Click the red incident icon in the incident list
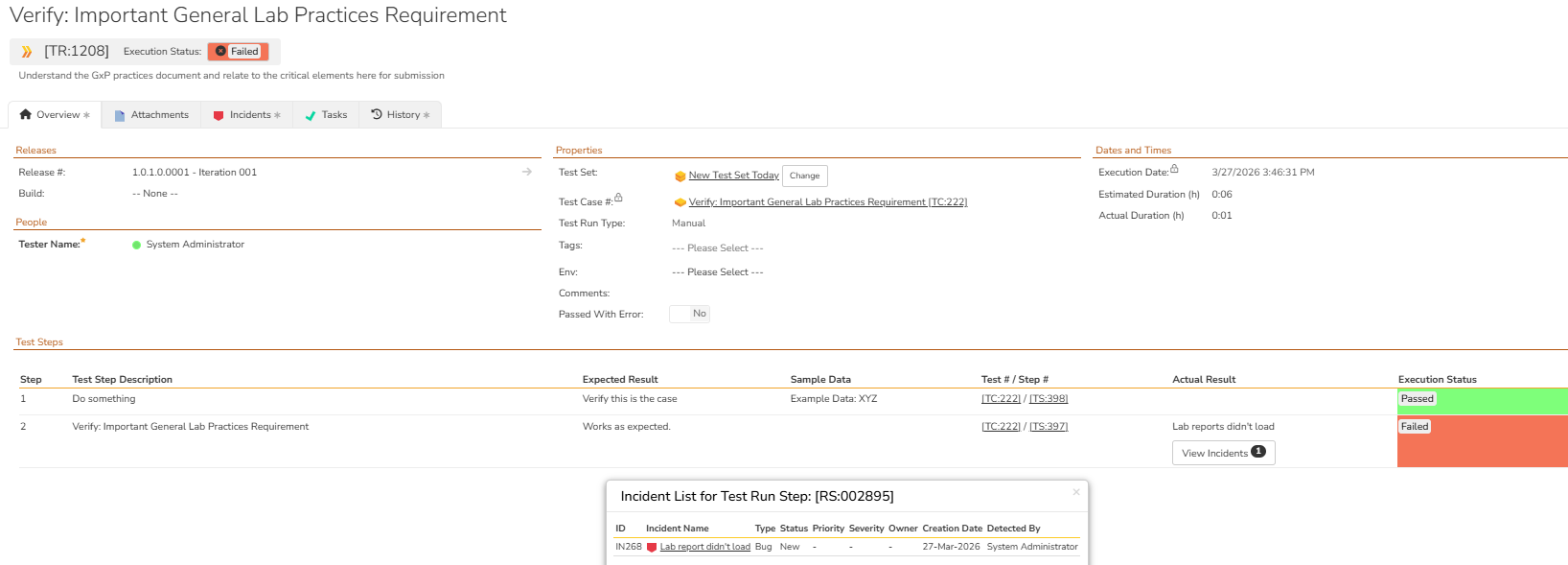 pos(652,548)
